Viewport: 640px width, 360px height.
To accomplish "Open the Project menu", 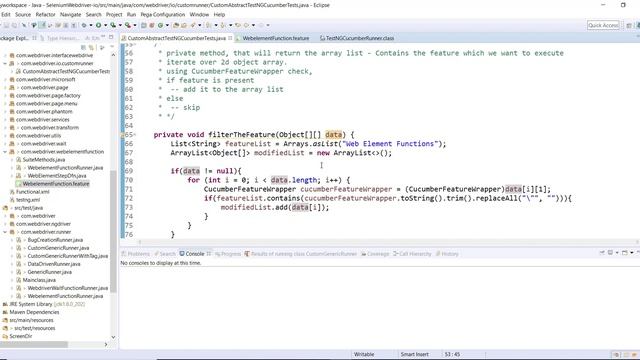I will 114,14.
